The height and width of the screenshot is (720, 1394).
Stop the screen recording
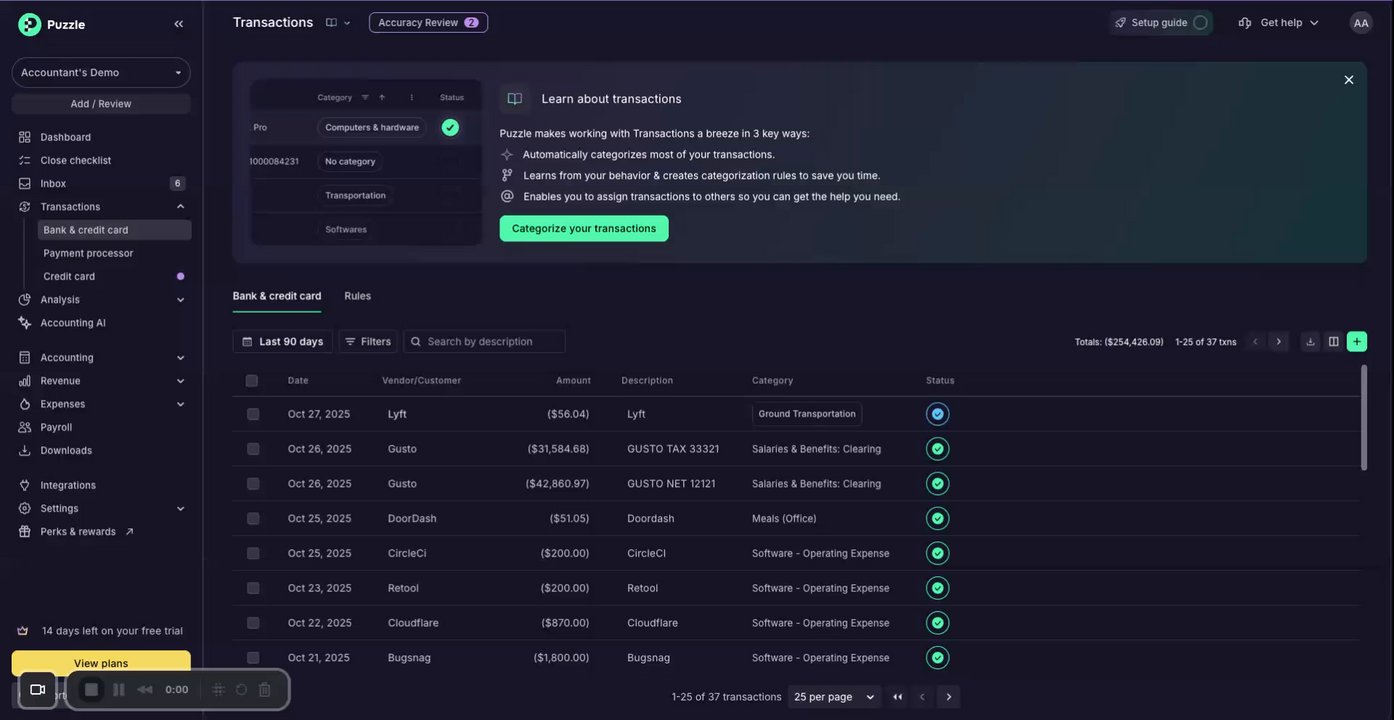point(91,689)
